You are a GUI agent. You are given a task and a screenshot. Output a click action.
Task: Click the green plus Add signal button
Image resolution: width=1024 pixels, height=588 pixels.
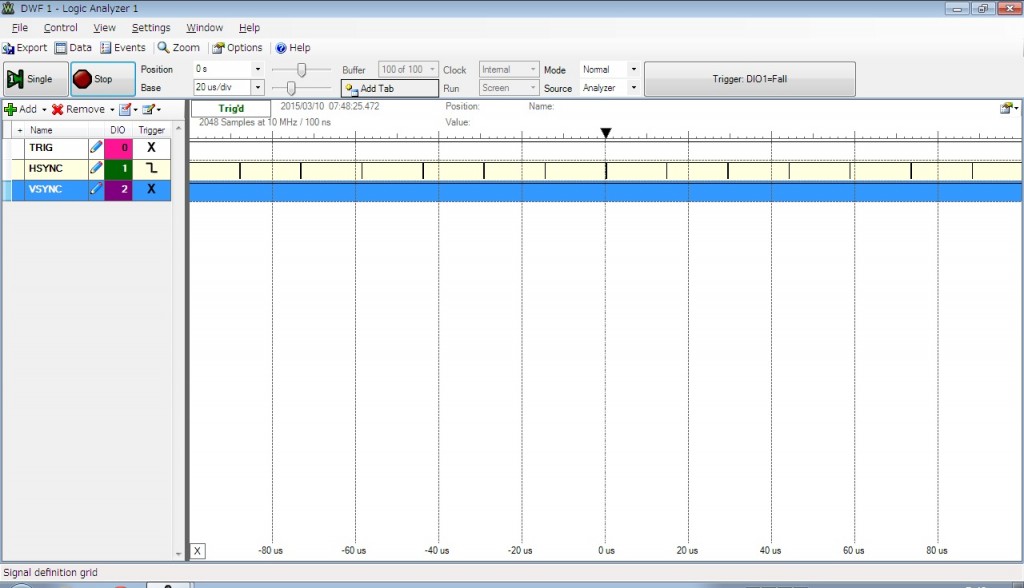[x=21, y=109]
